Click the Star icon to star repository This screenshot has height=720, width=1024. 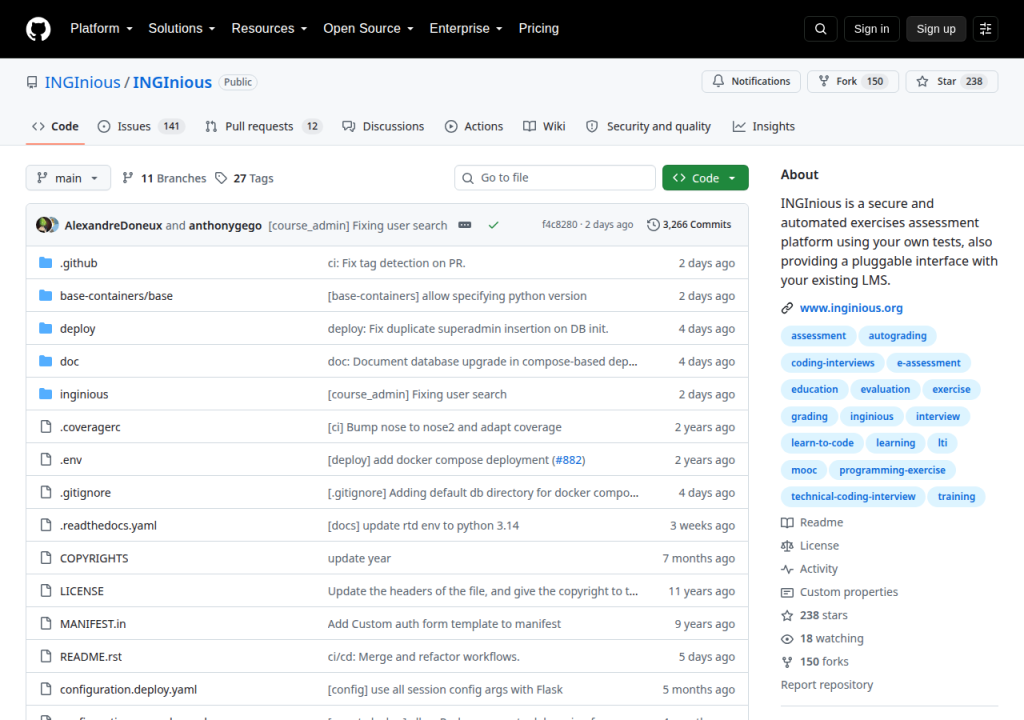pos(922,81)
